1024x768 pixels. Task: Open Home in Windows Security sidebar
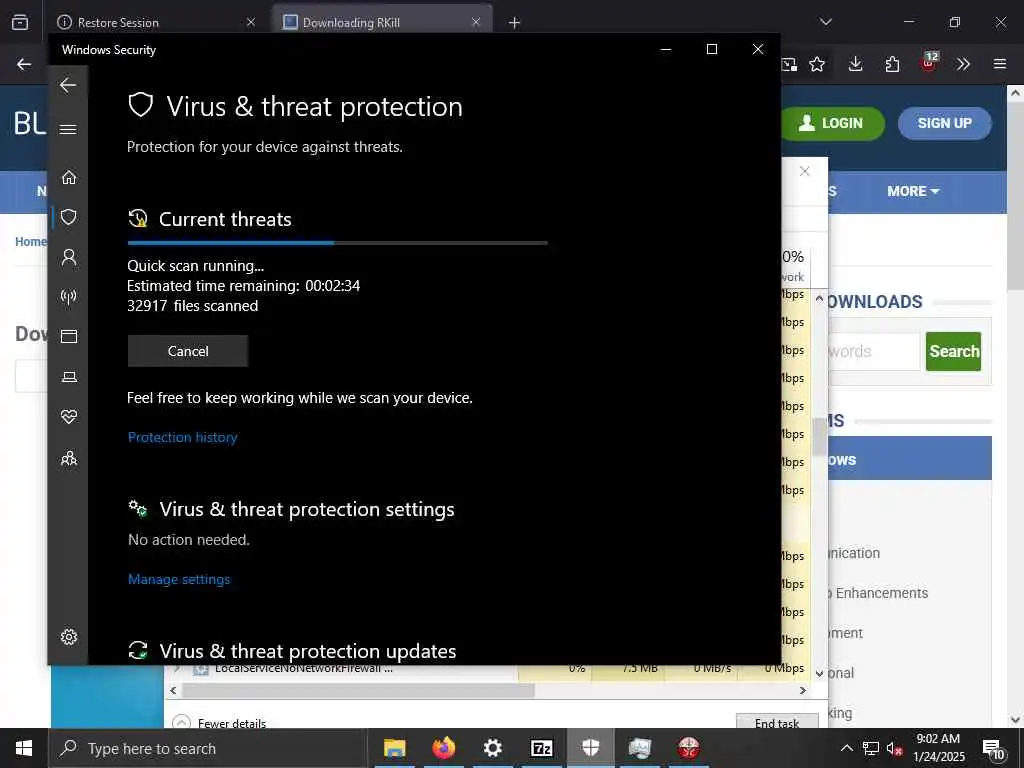pyautogui.click(x=69, y=178)
